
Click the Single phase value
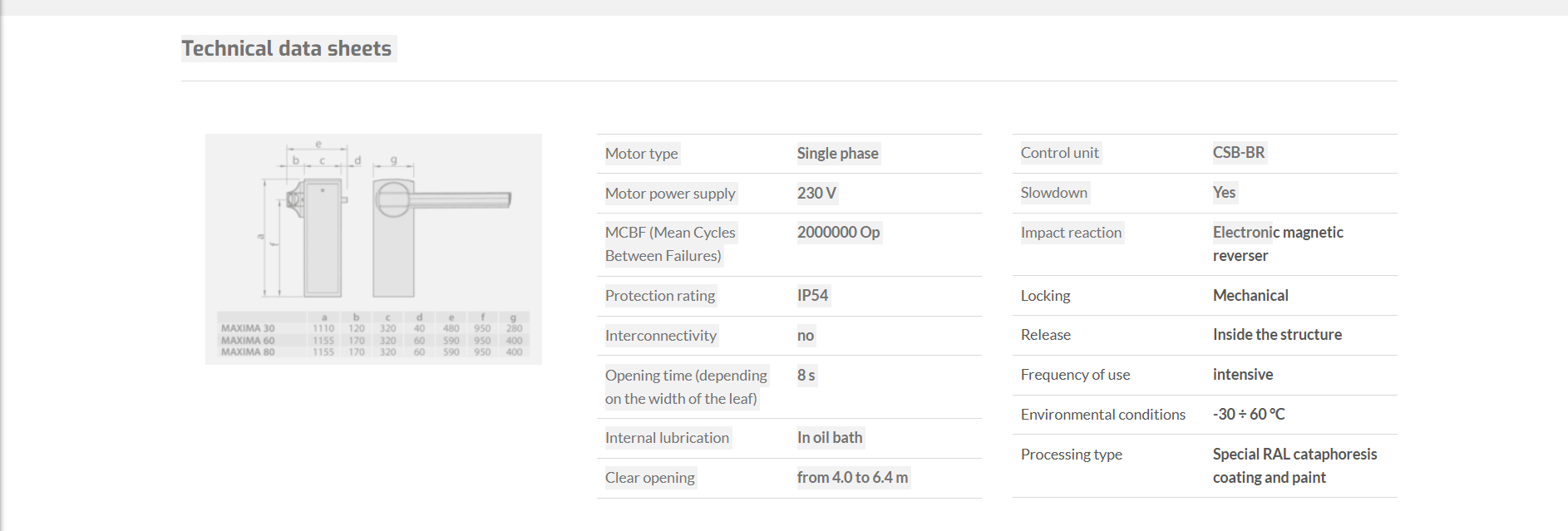click(837, 154)
